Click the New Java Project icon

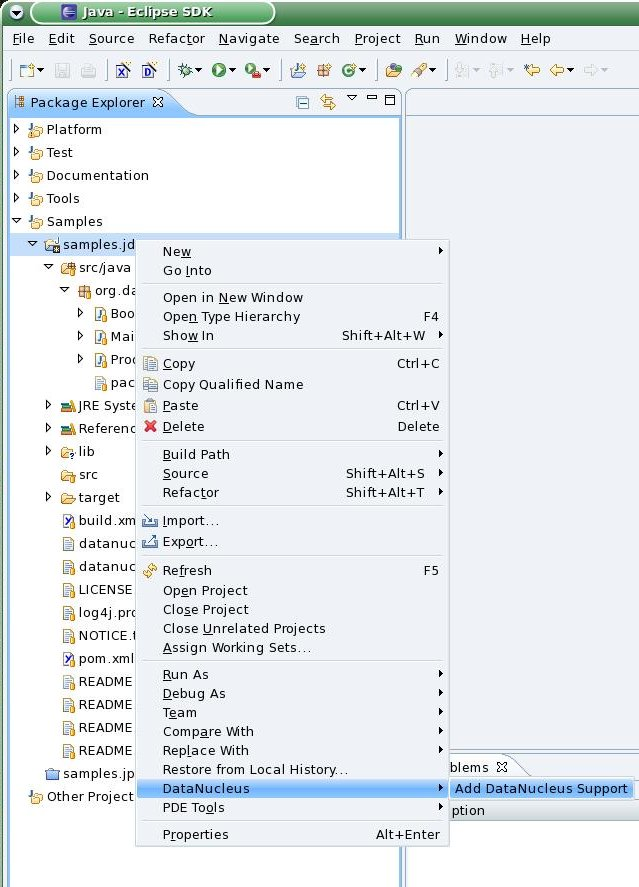coord(297,70)
